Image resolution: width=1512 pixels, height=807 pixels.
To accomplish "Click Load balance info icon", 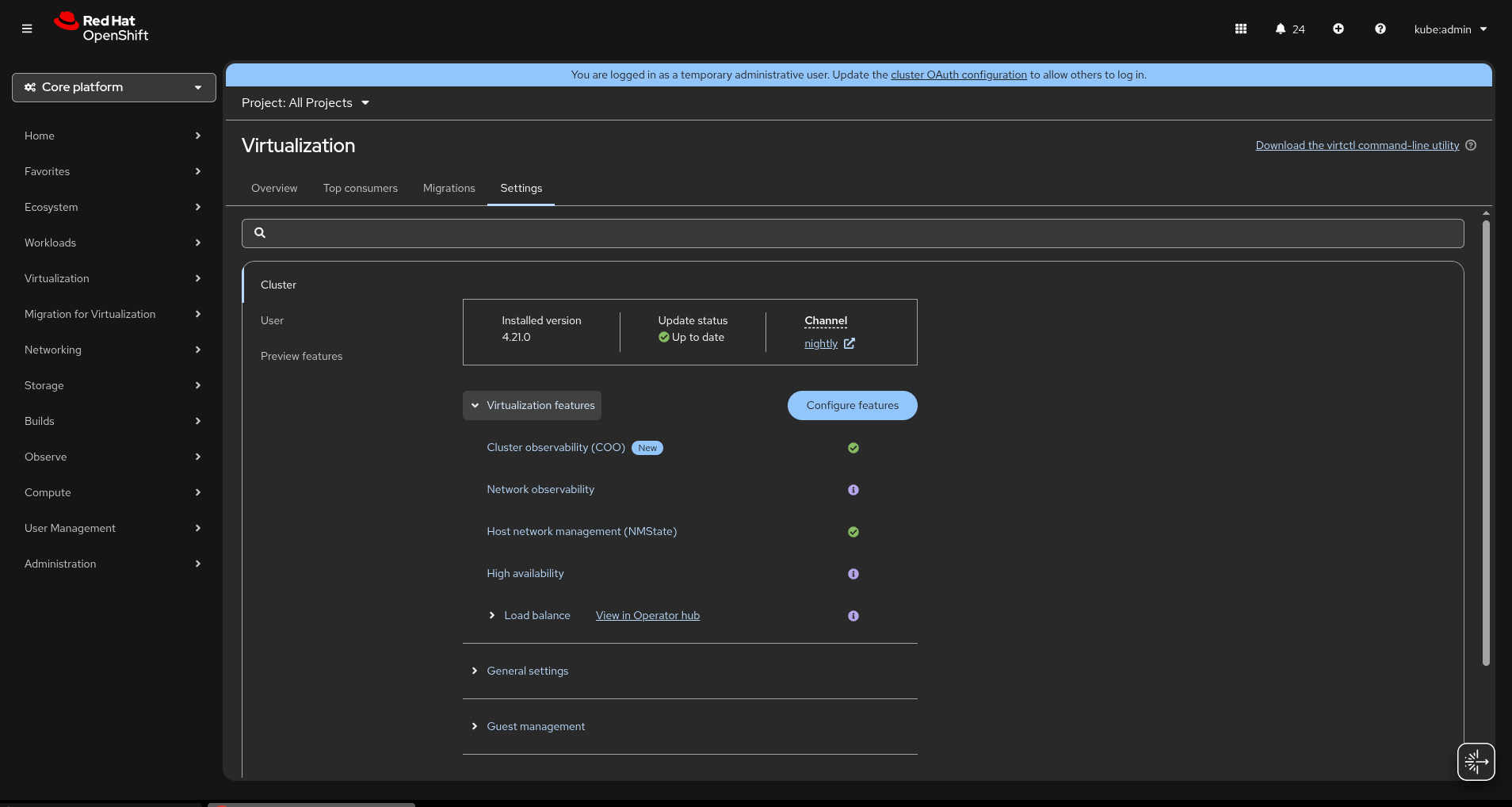I will [853, 616].
